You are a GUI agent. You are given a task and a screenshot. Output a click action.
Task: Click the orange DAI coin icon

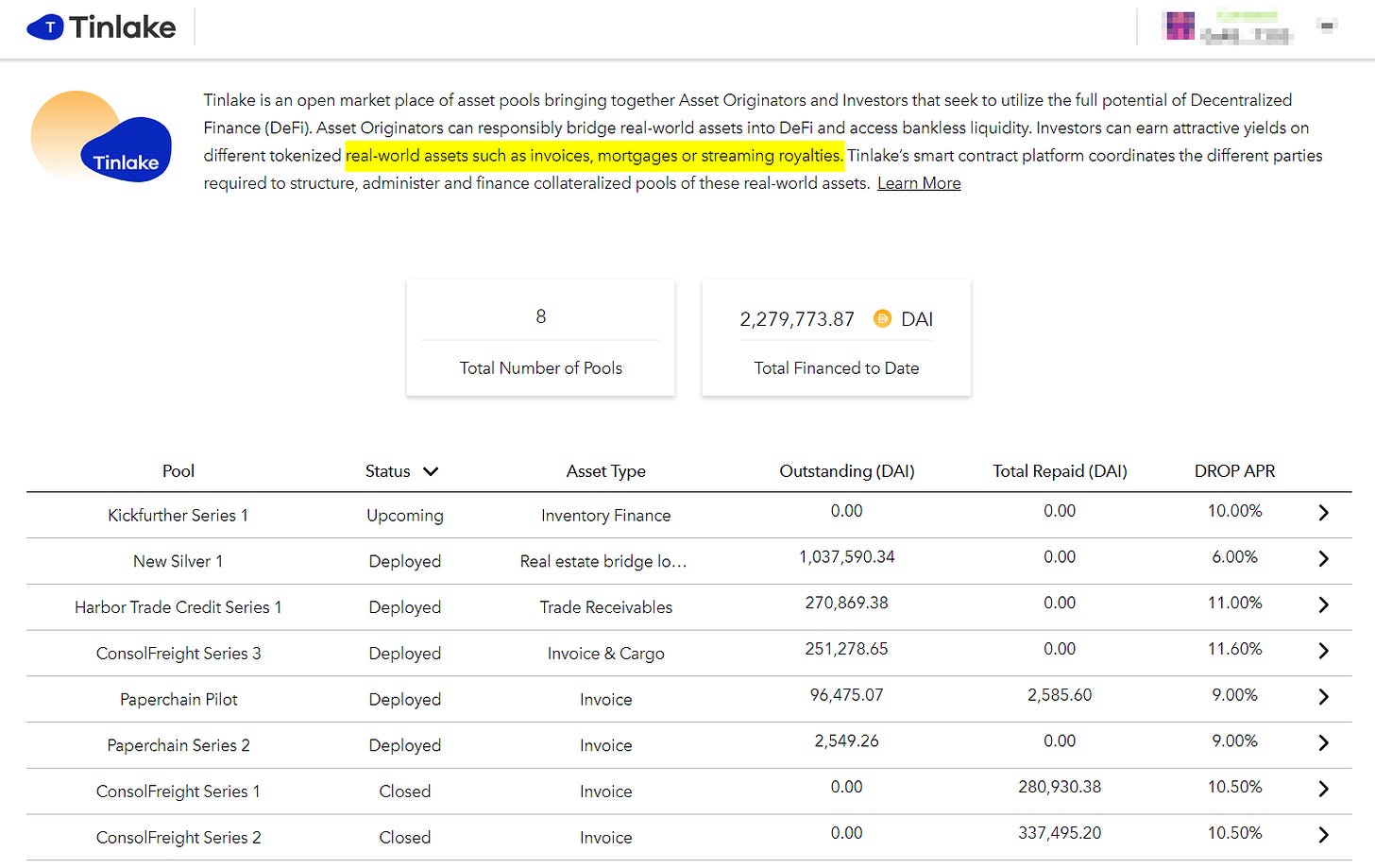[882, 319]
